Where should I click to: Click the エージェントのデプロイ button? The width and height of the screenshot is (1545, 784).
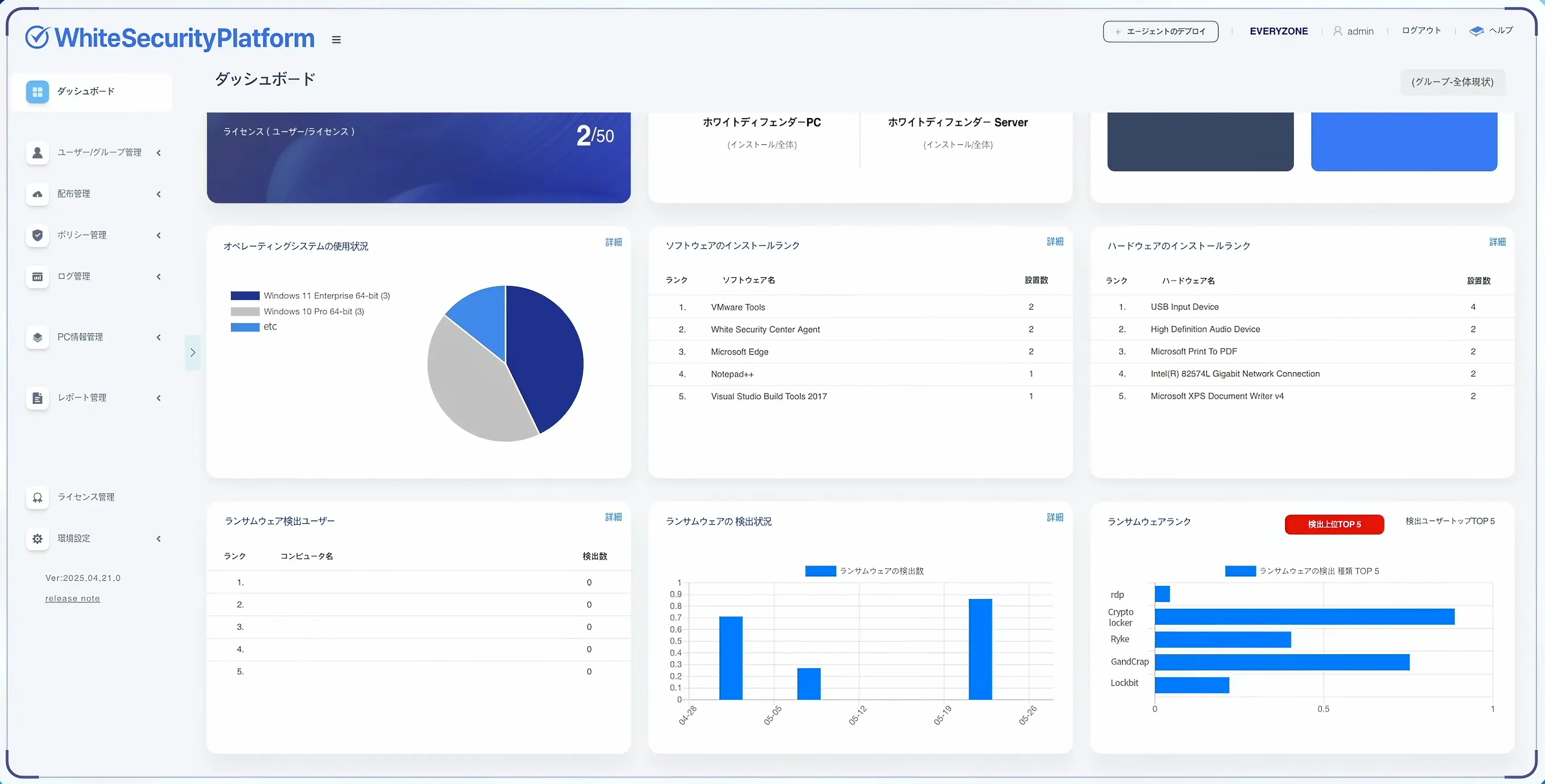[x=1160, y=31]
